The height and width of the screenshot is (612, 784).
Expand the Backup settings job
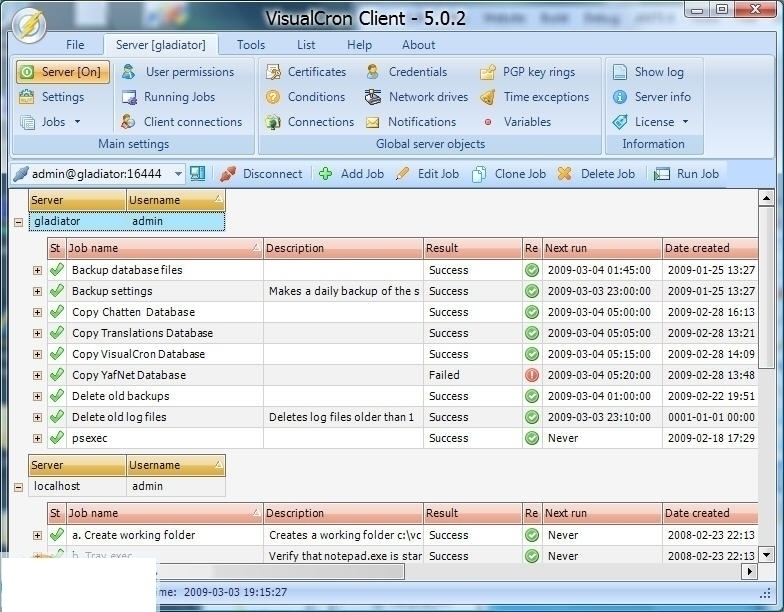pyautogui.click(x=38, y=292)
